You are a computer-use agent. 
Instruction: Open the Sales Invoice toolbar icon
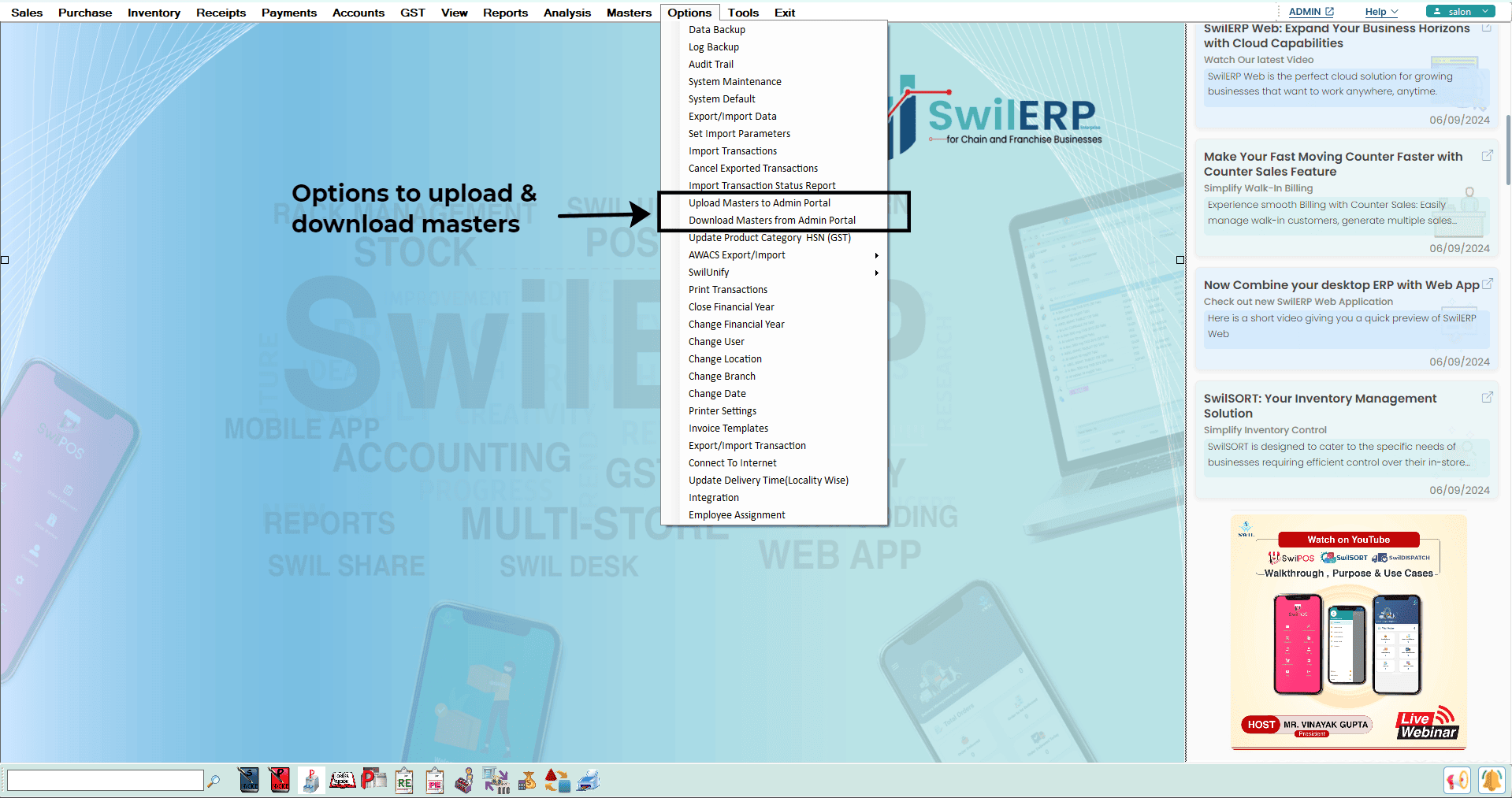coord(249,780)
